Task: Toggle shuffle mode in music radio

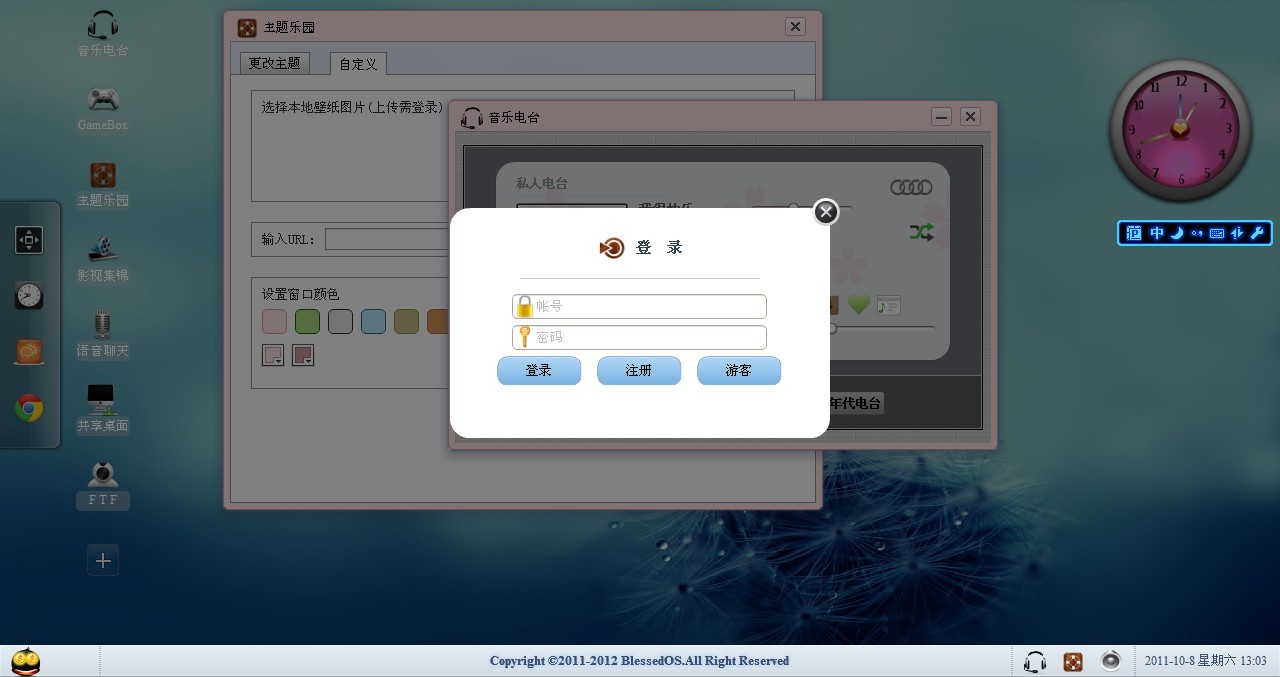Action: [921, 232]
